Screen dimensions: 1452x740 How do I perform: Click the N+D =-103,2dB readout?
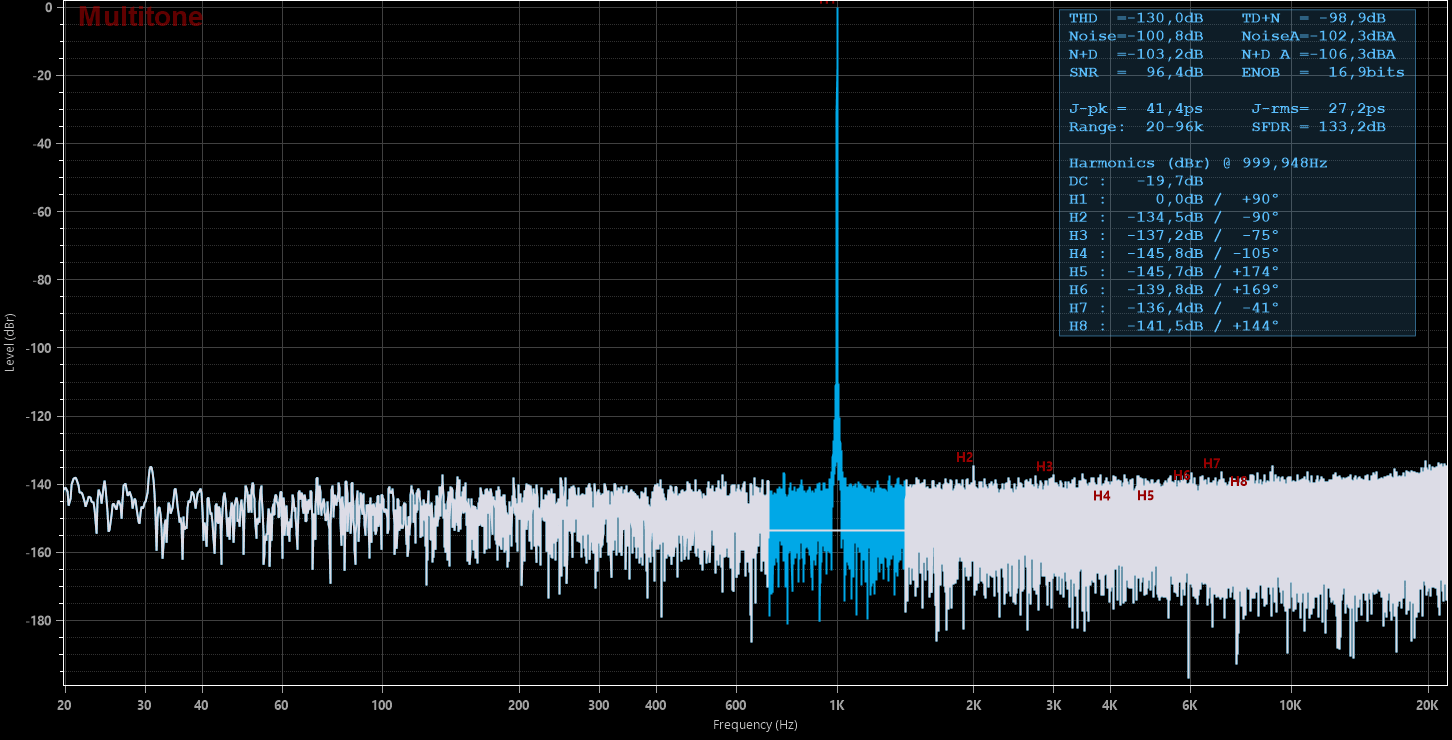pyautogui.click(x=1136, y=55)
